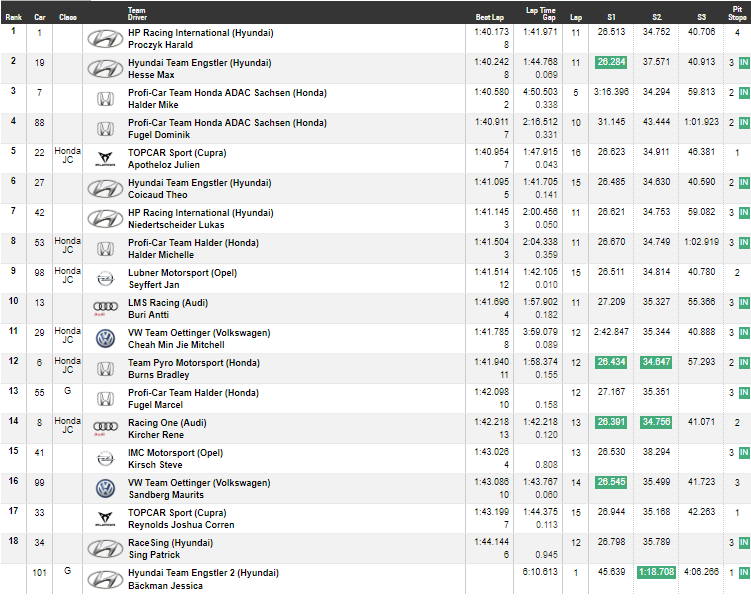This screenshot has height=603, width=751.
Task: Click the Audi logo beside Kircher Rene
Action: [105, 428]
